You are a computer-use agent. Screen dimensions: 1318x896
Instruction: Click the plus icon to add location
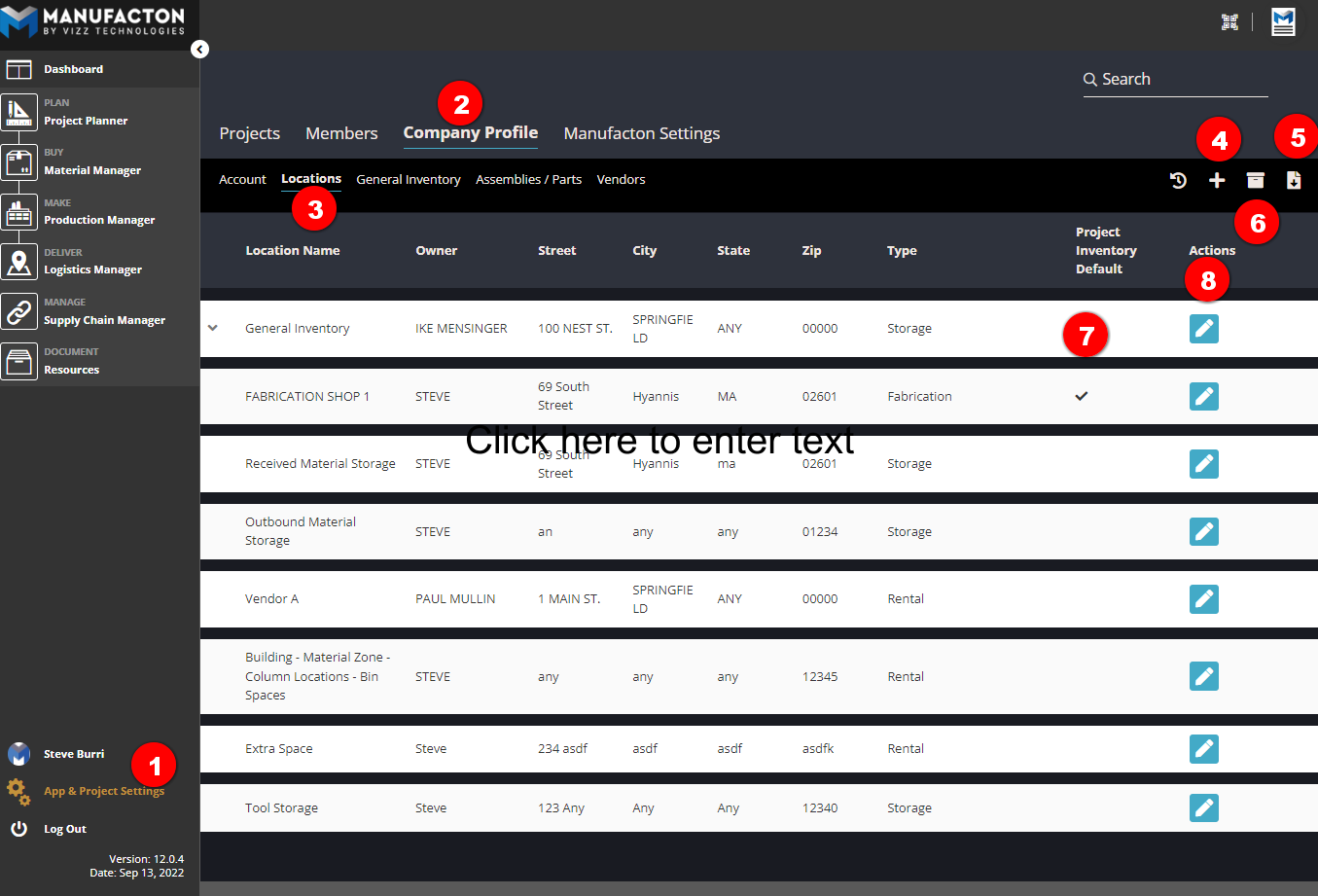1217,180
